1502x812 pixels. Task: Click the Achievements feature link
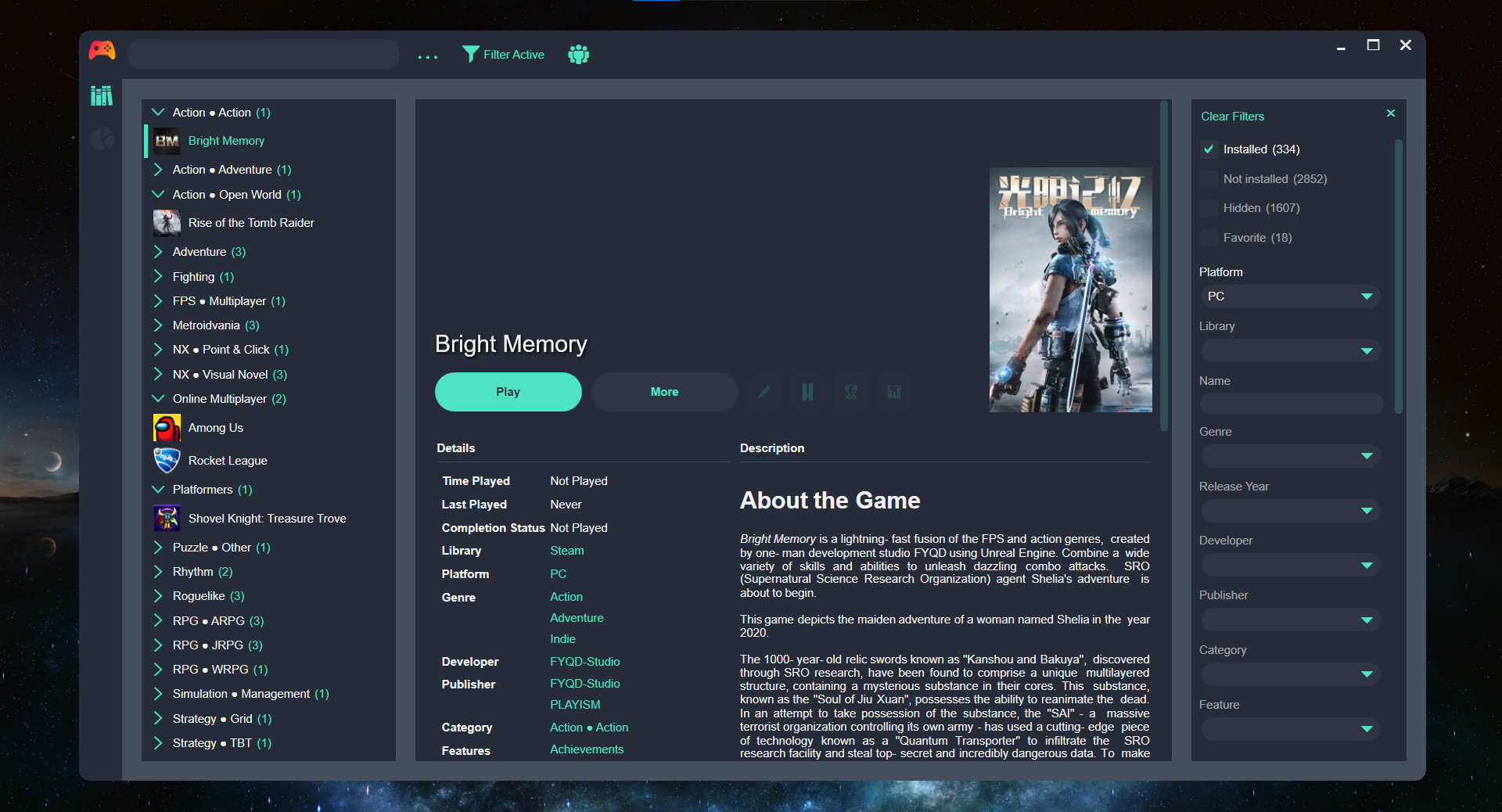tap(587, 749)
